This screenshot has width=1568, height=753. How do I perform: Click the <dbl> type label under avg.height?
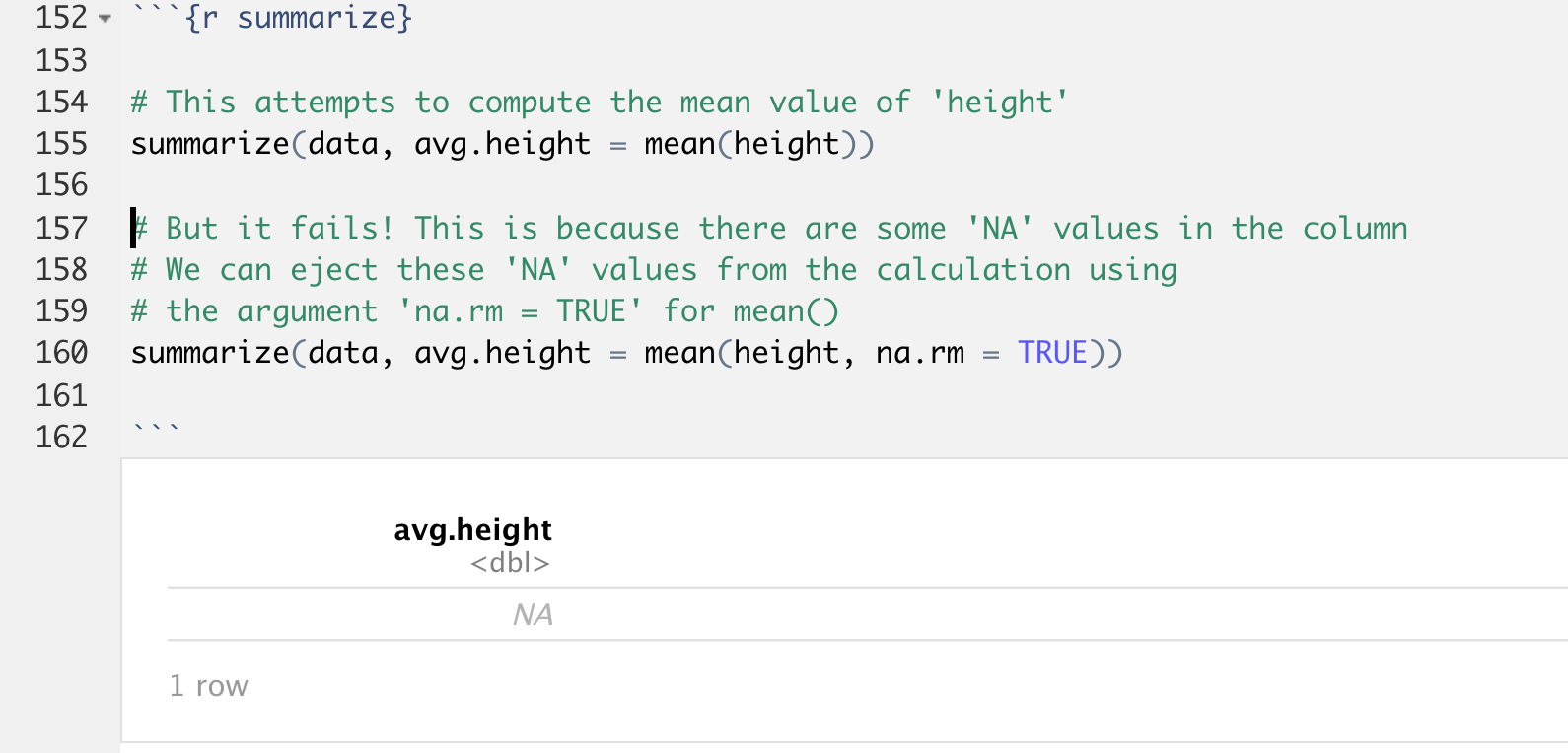tap(510, 563)
